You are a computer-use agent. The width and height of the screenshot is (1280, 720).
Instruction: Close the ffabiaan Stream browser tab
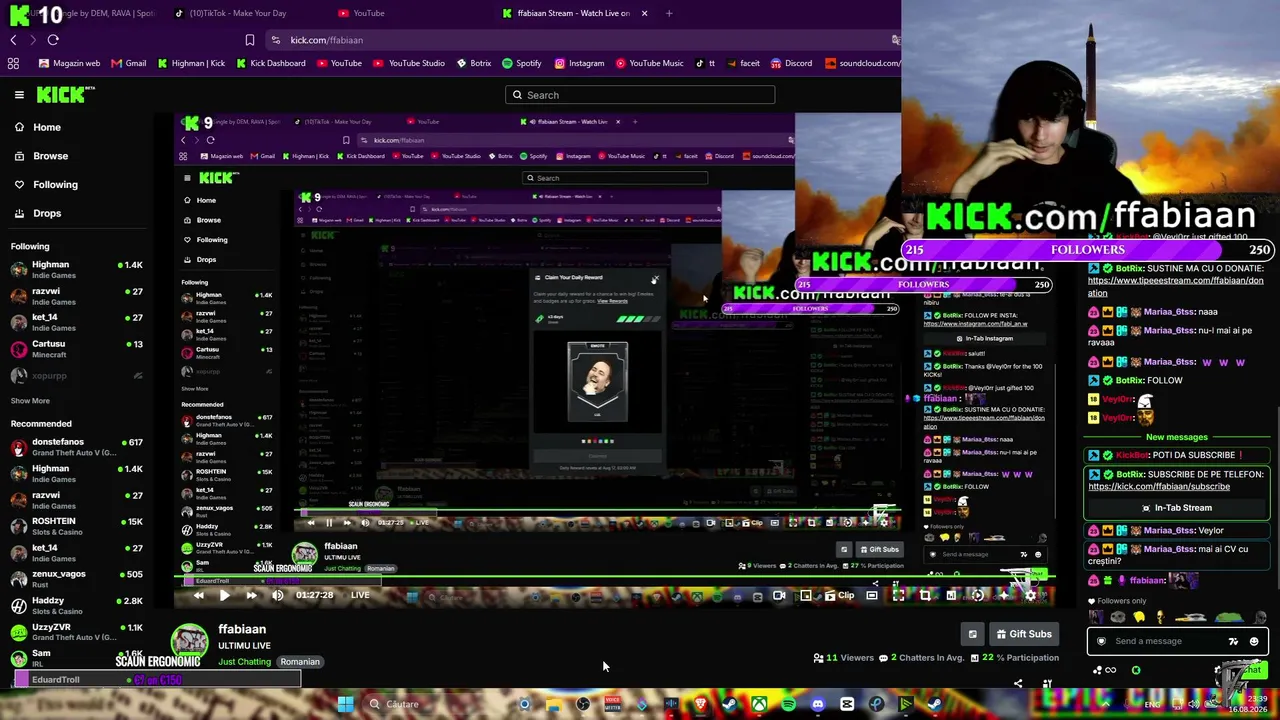[x=644, y=13]
